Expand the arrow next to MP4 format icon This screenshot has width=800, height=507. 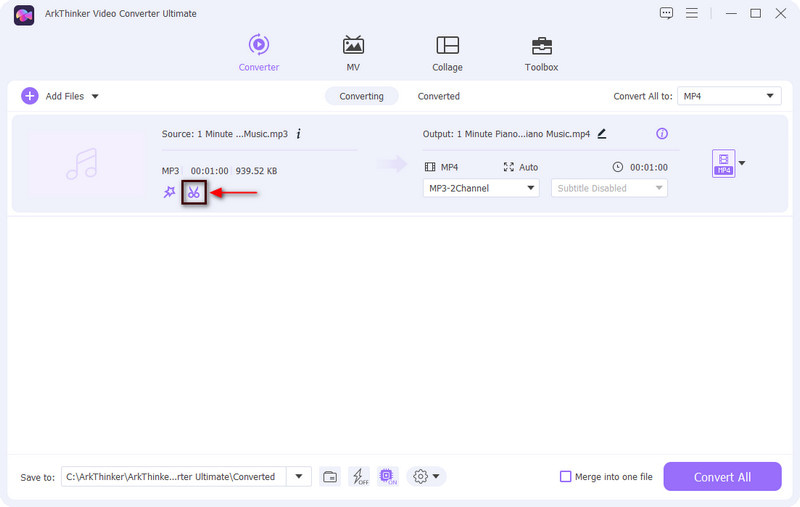pos(742,163)
